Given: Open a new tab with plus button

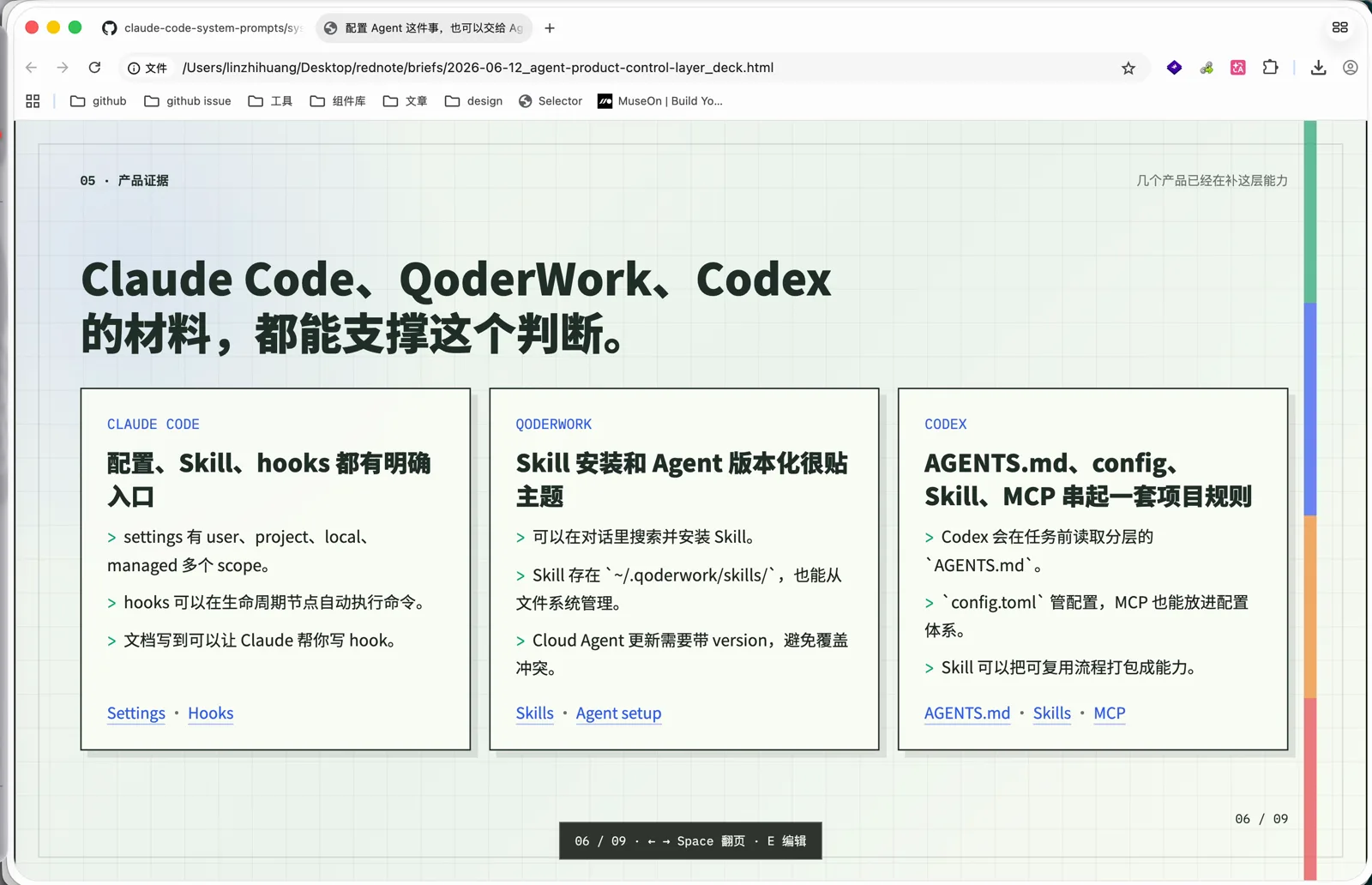Looking at the screenshot, I should point(550,28).
